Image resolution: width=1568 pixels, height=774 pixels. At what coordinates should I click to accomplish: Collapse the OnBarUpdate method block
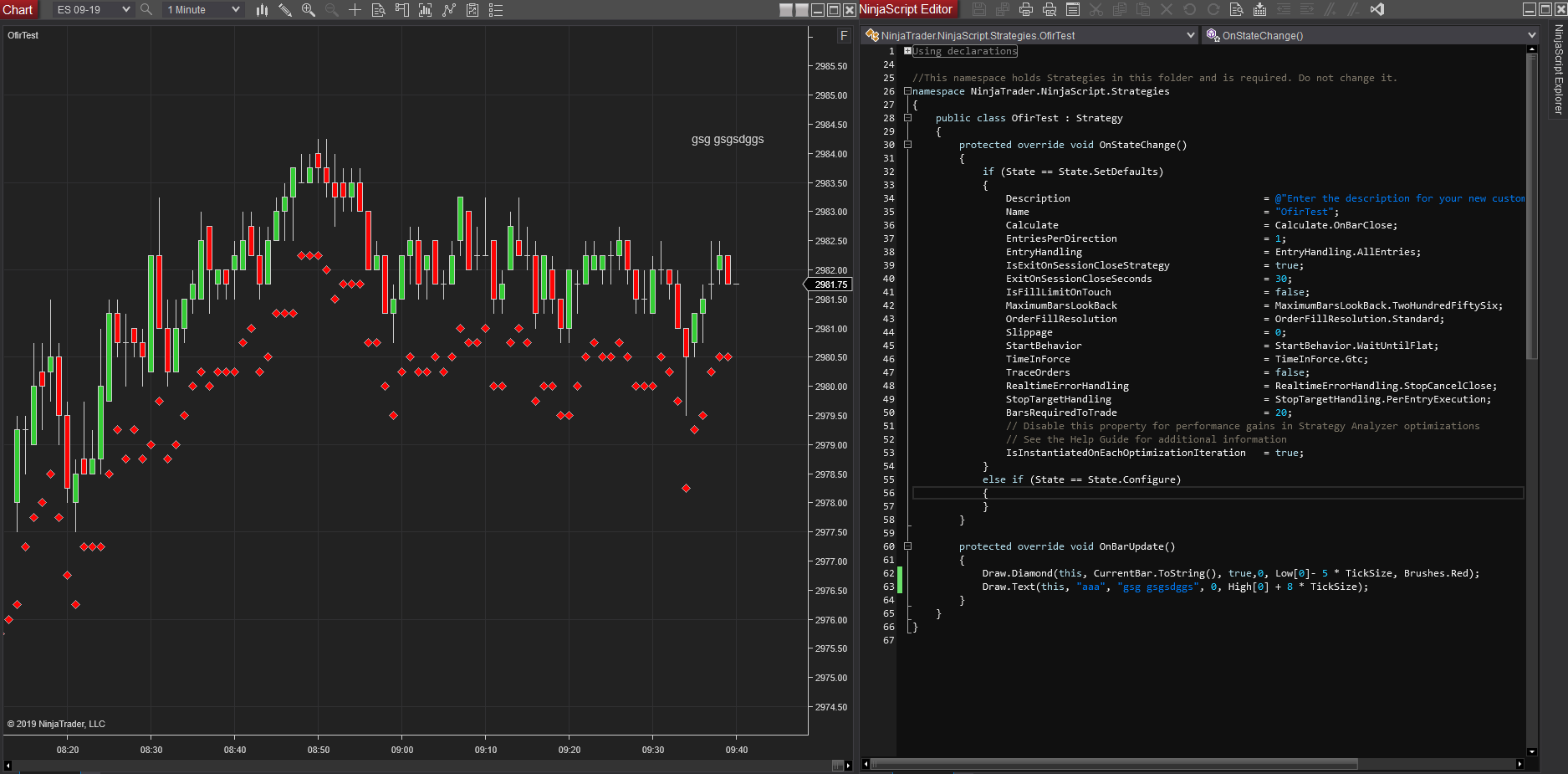tap(907, 546)
